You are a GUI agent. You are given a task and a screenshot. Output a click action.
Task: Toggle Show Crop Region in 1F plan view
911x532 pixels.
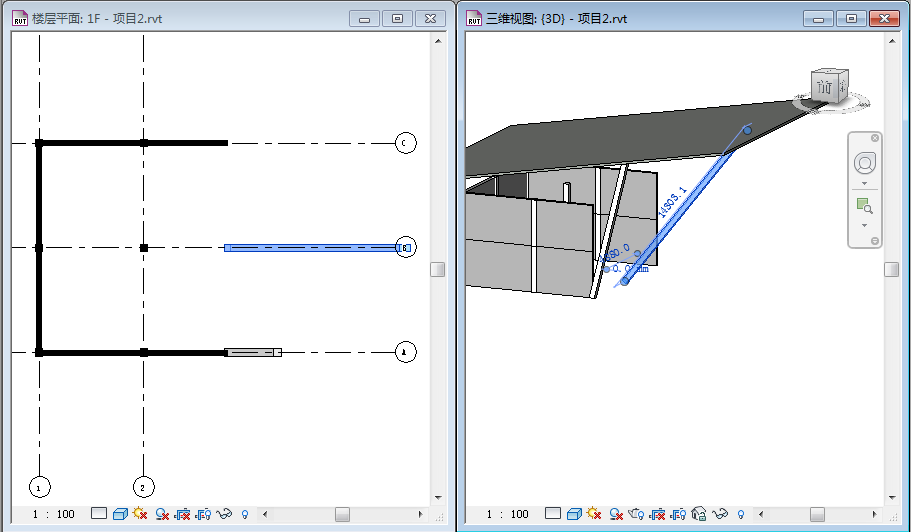203,513
